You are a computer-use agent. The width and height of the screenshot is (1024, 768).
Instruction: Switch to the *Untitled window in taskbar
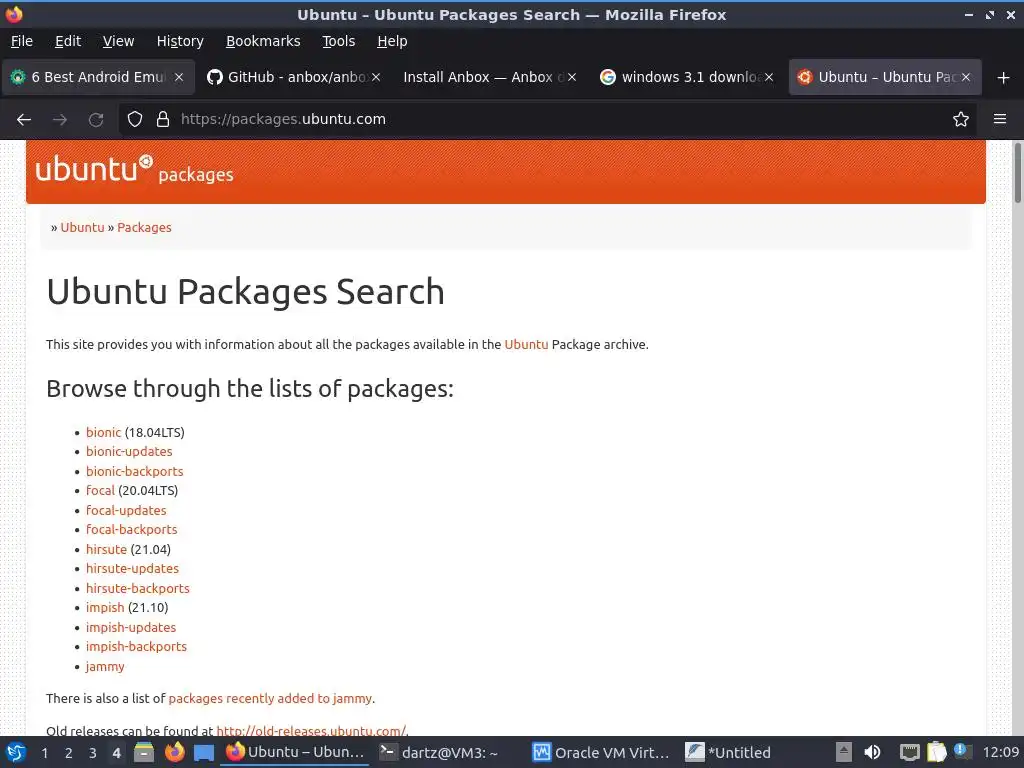coord(728,753)
